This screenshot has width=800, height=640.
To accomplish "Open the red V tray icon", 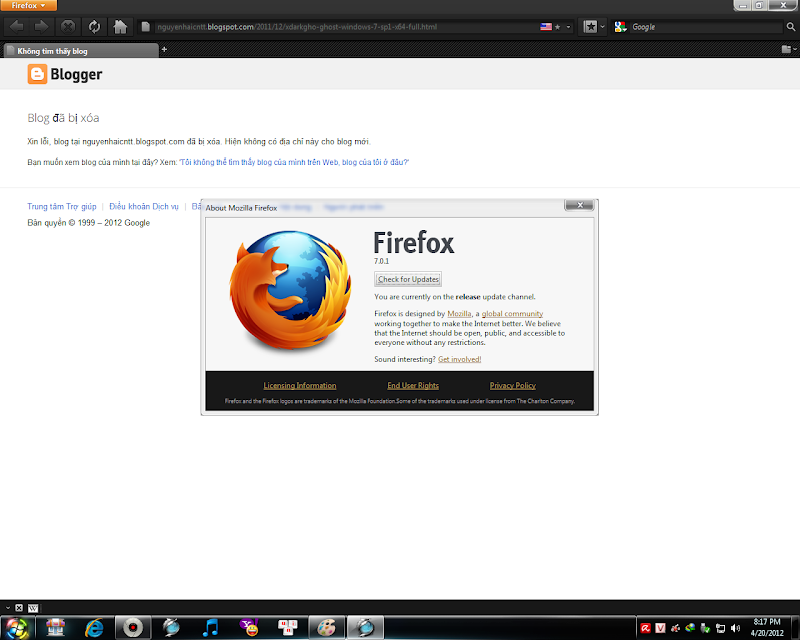I will point(660,628).
